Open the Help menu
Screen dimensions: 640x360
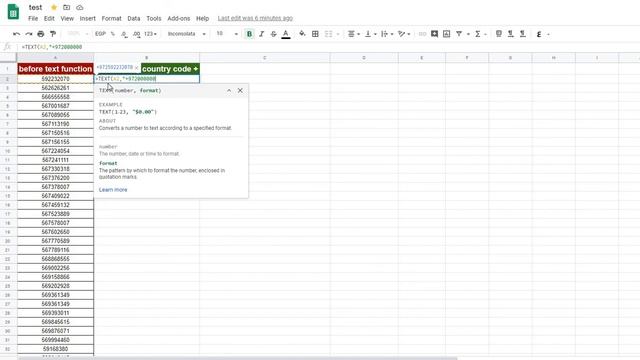202,18
